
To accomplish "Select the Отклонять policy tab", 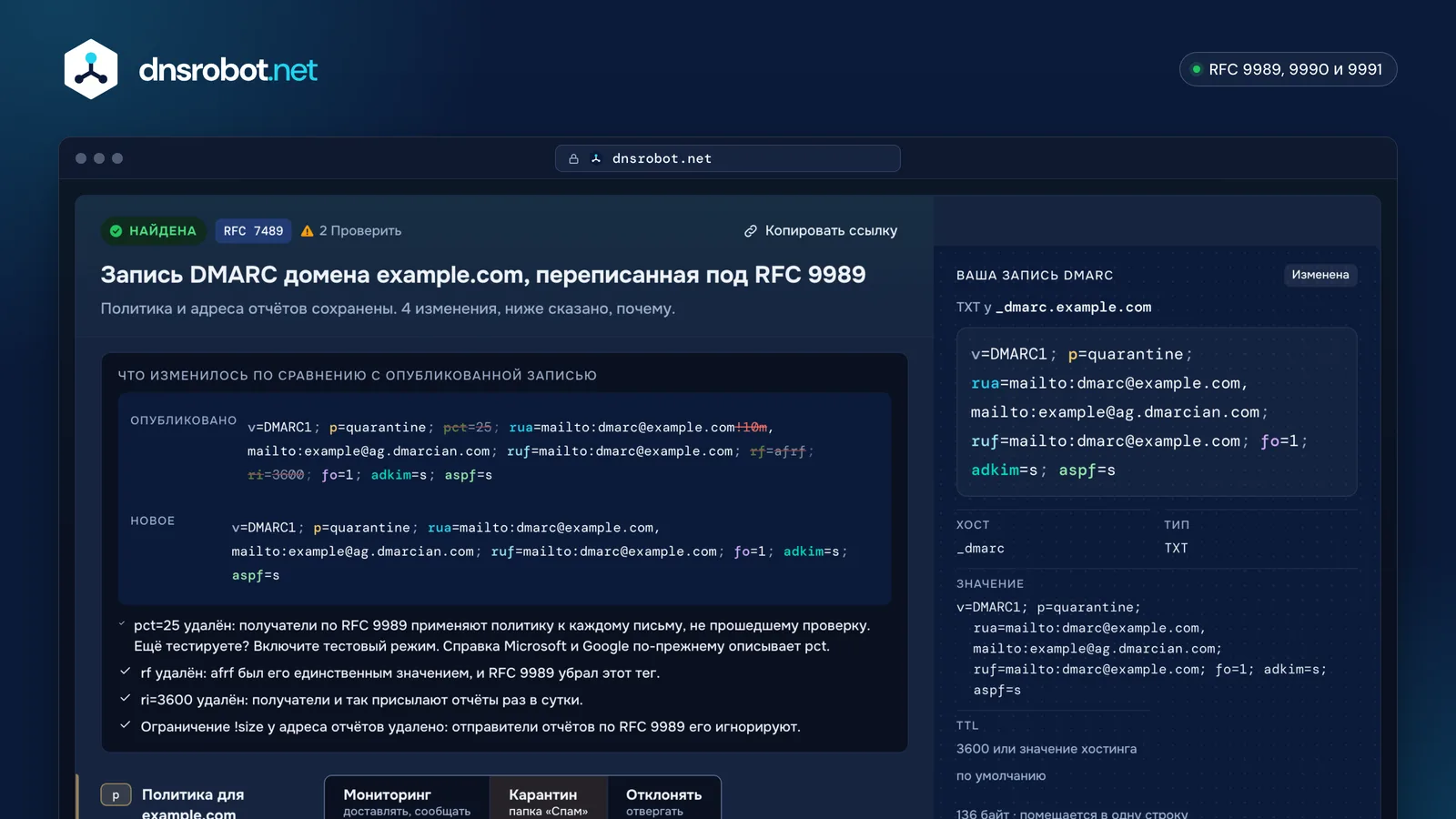I will click(663, 800).
